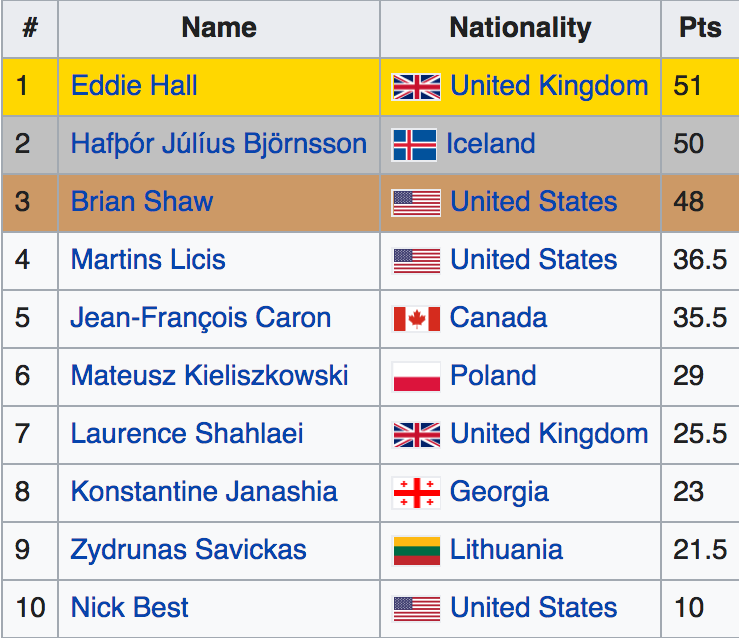Visit the Jean-François Caron link
Image resolution: width=739 pixels, height=638 pixels.
200,318
